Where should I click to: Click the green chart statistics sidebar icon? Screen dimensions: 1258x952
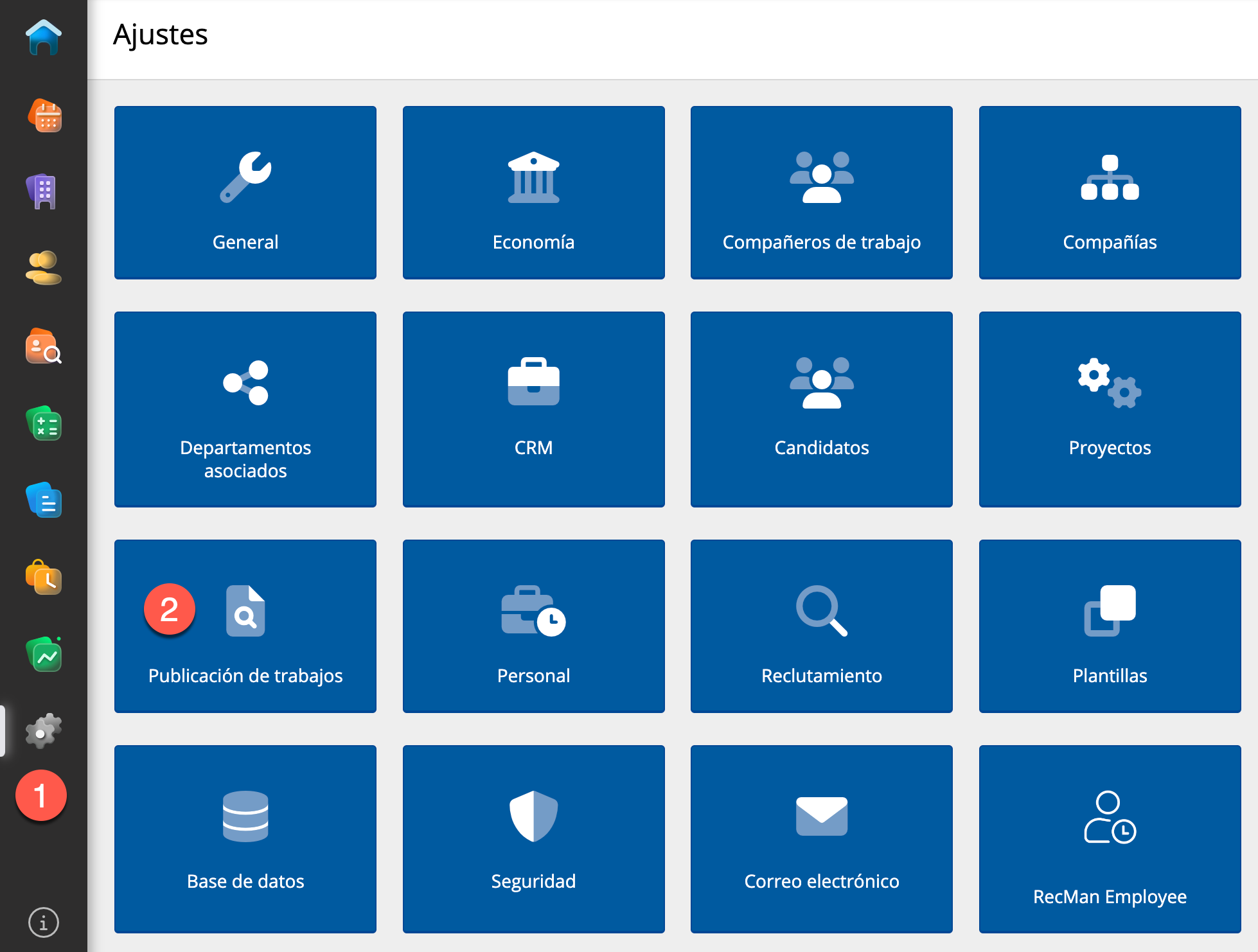pyautogui.click(x=44, y=654)
